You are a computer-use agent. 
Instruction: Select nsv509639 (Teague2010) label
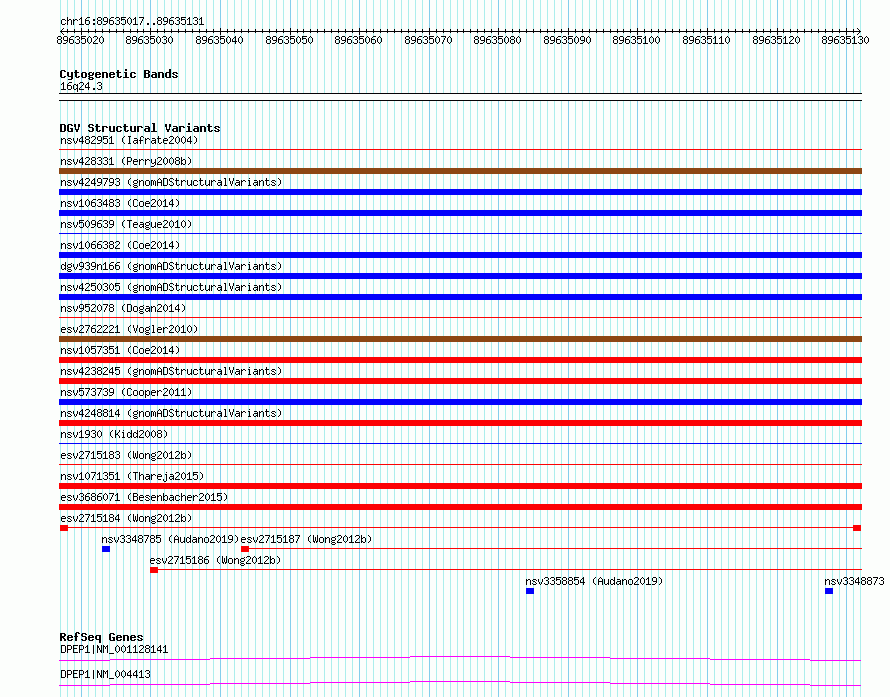click(126, 224)
